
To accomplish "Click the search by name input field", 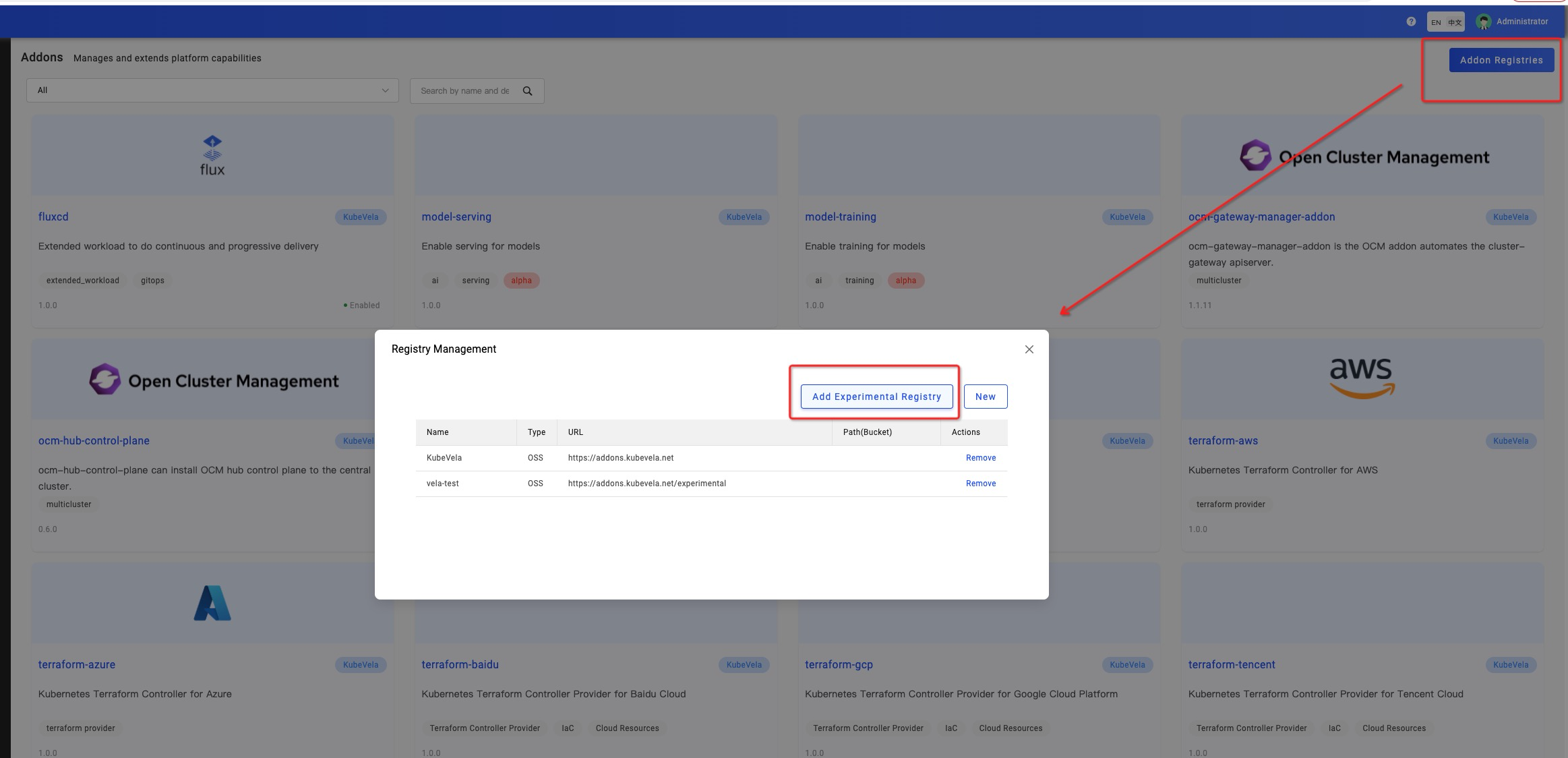I will pyautogui.click(x=465, y=91).
